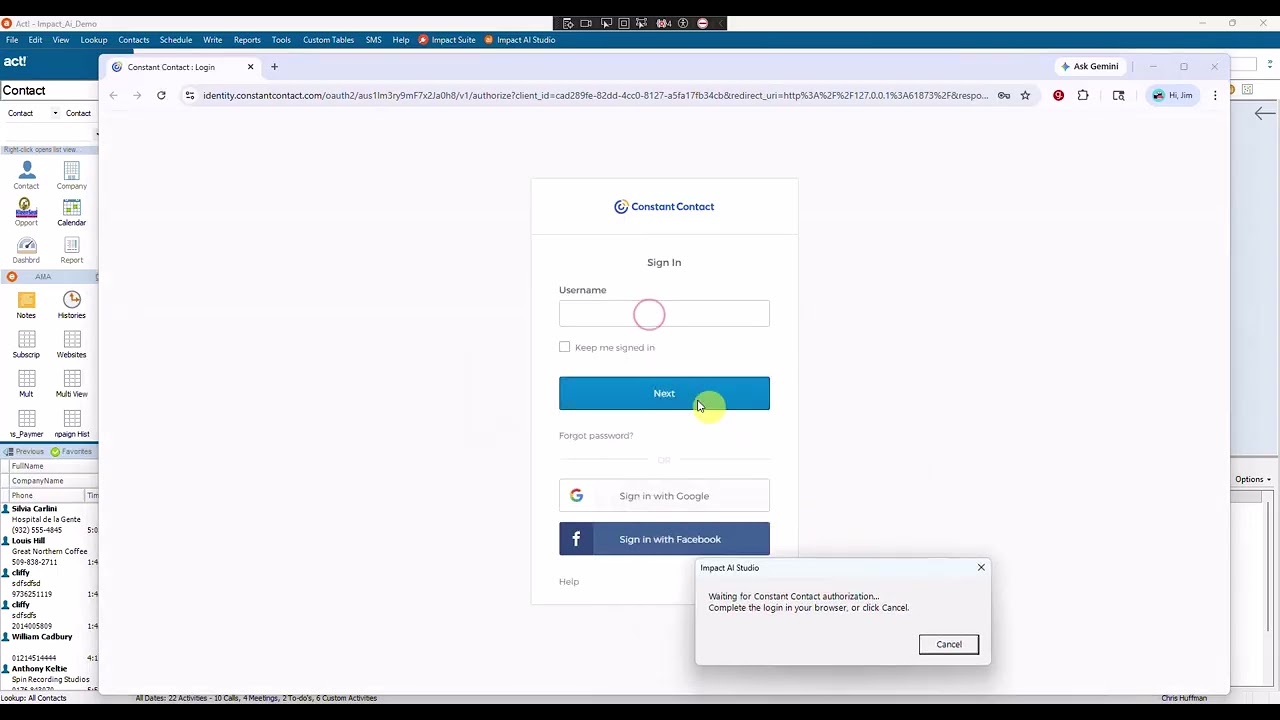
Task: Open the Reports menu
Action: 247,40
